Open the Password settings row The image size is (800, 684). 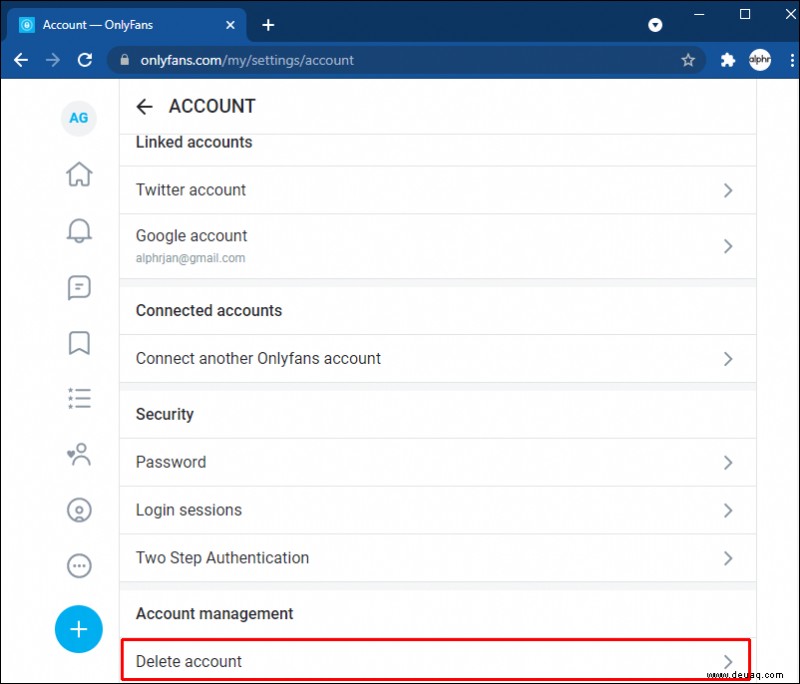[x=438, y=462]
